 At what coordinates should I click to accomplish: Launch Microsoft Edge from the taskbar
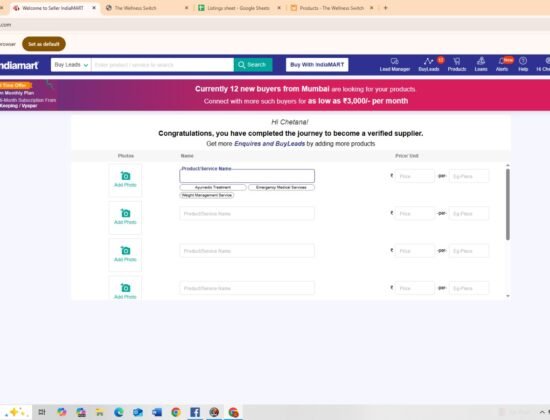coord(119,412)
